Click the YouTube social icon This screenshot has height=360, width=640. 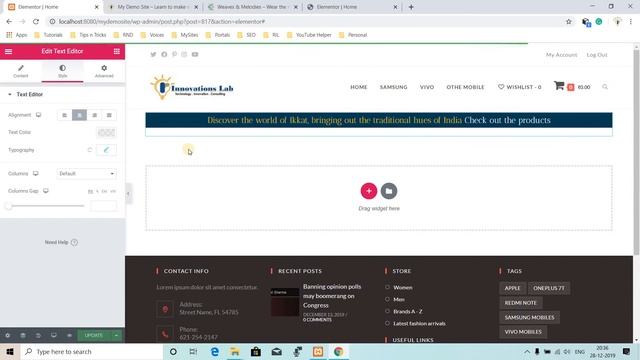(x=195, y=54)
